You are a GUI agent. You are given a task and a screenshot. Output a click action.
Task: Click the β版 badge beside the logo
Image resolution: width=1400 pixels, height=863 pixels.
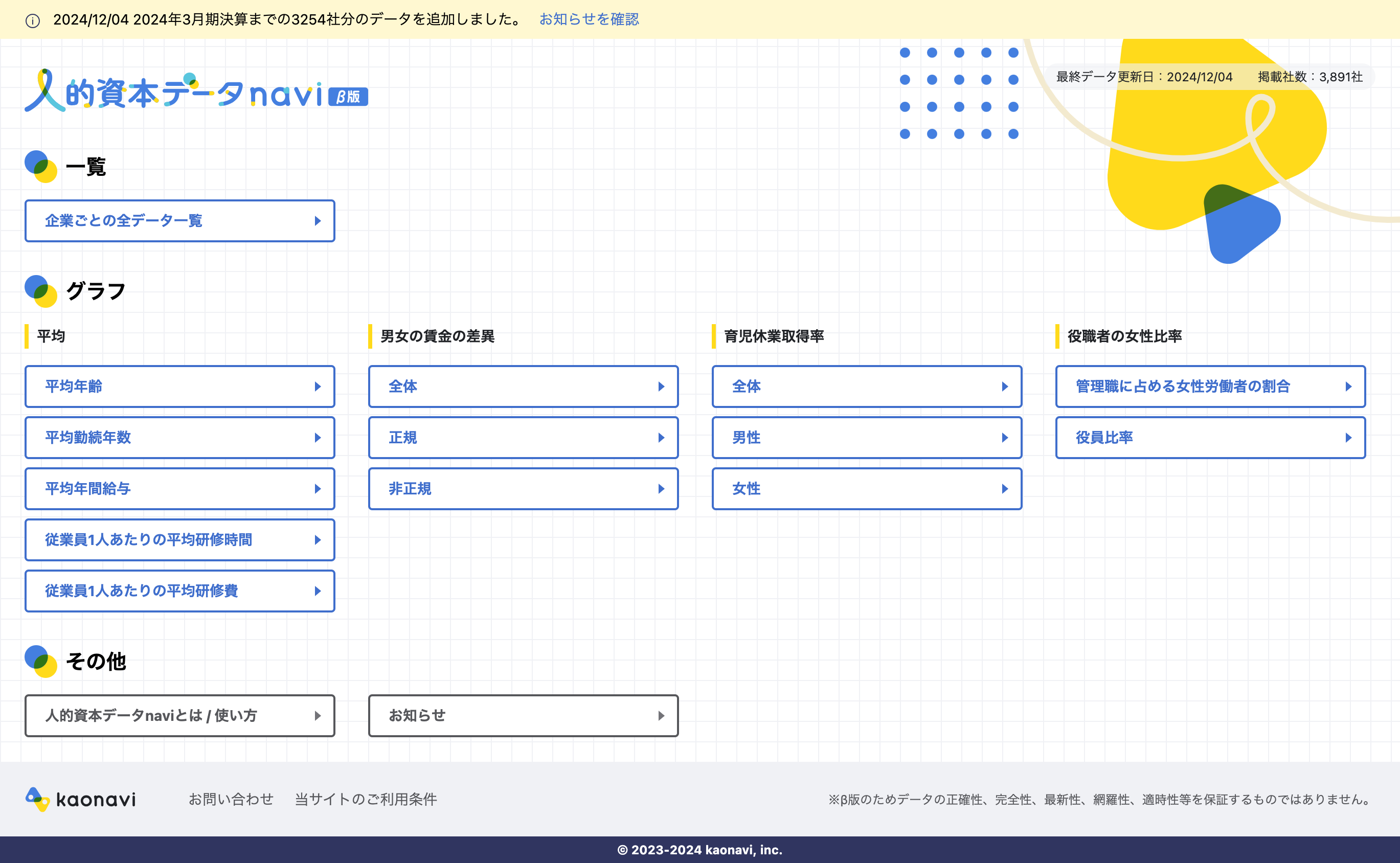point(348,97)
